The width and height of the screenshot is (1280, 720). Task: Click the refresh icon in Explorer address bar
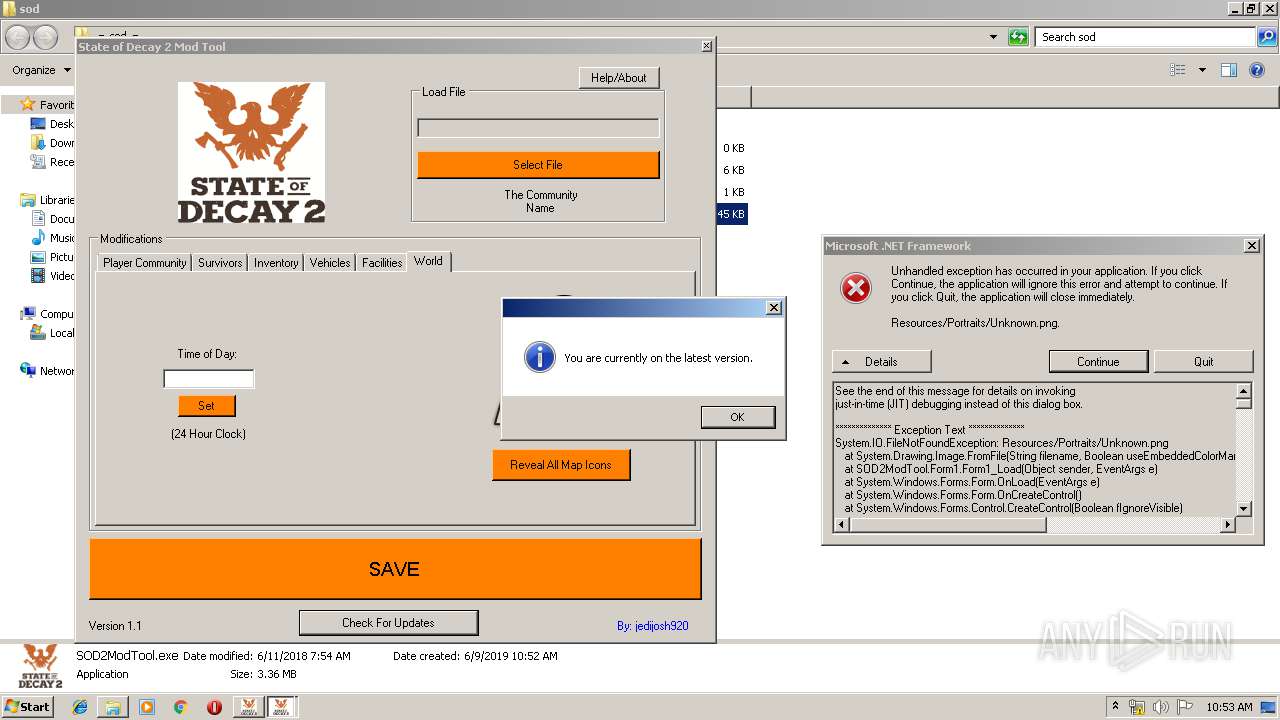pyautogui.click(x=1018, y=37)
